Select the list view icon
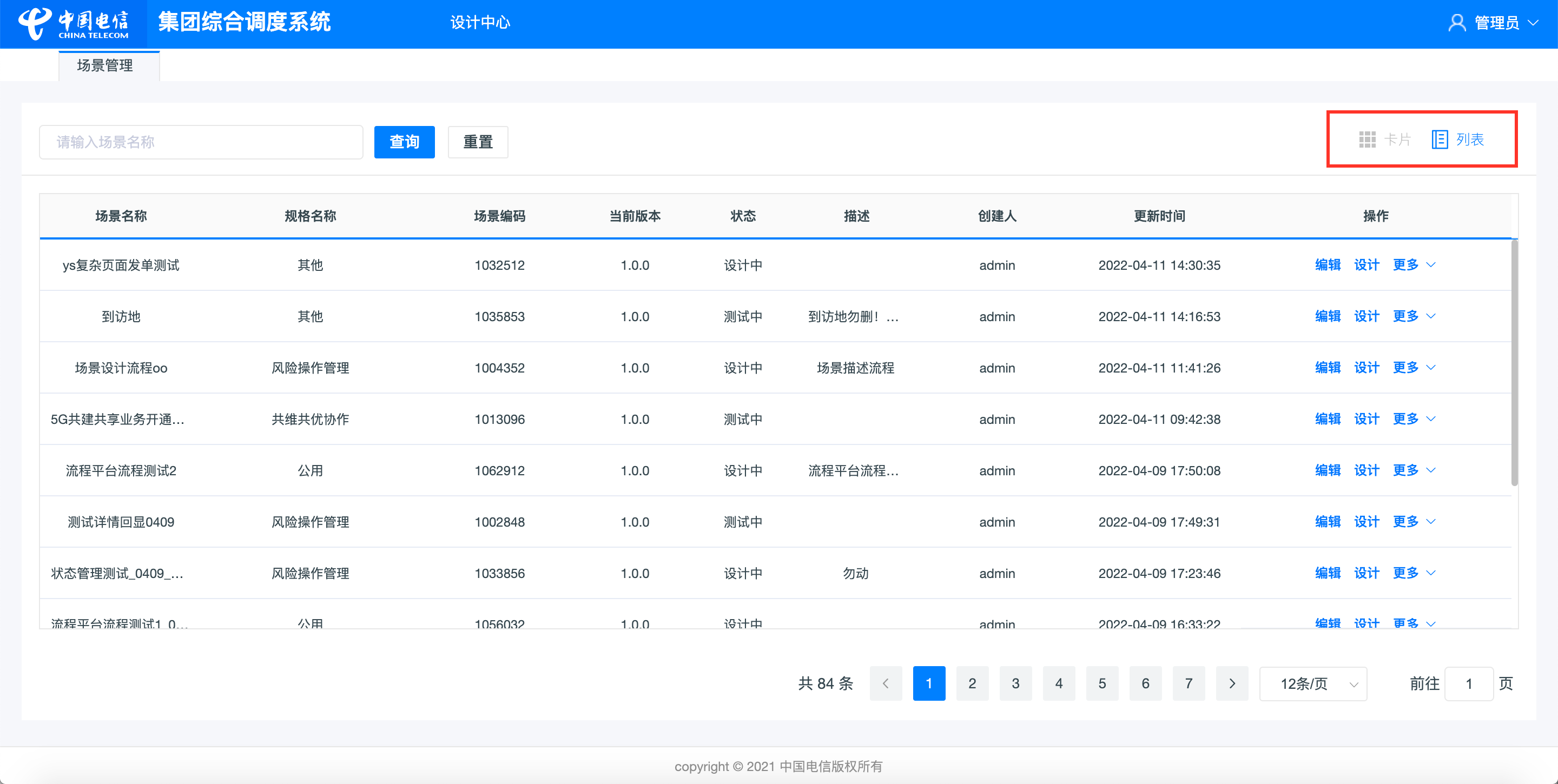The width and height of the screenshot is (1558, 784). coord(1440,139)
